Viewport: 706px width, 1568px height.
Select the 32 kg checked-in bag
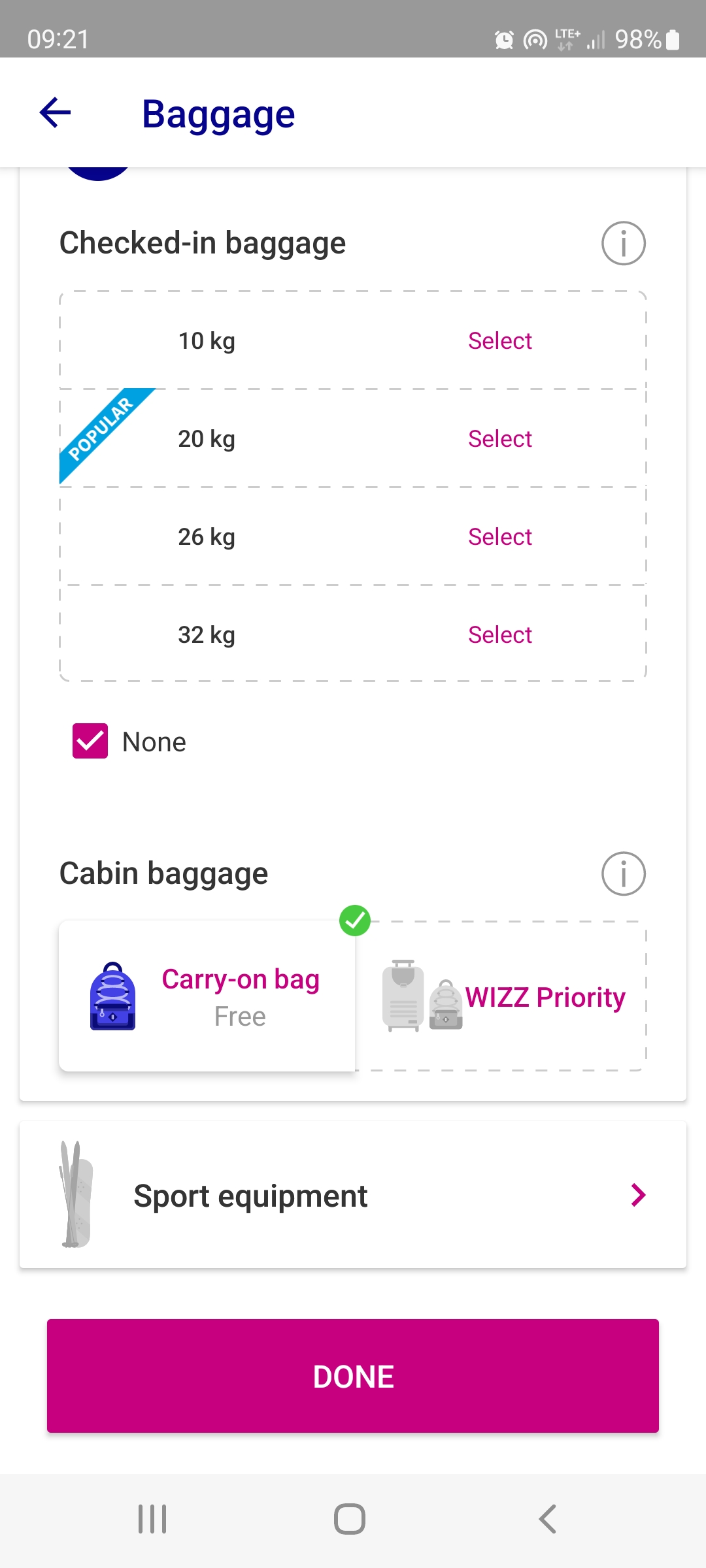click(499, 635)
